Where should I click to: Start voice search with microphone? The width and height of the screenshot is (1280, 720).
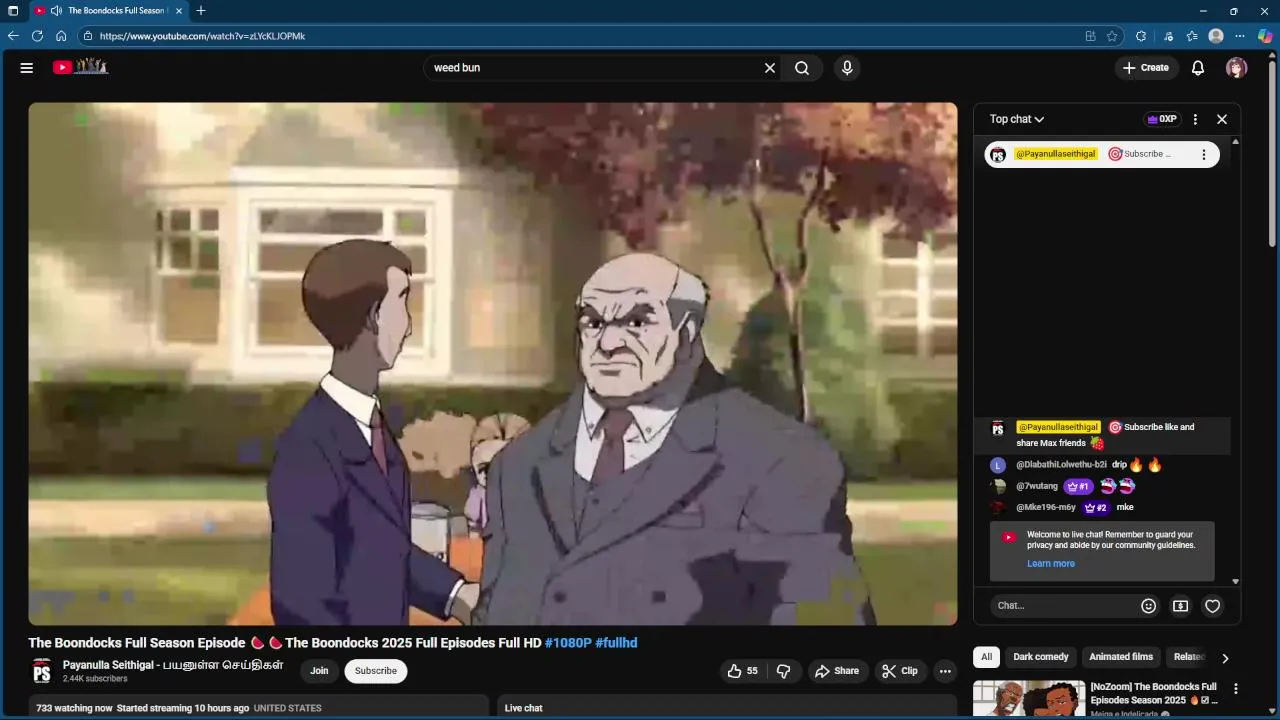pyautogui.click(x=847, y=68)
